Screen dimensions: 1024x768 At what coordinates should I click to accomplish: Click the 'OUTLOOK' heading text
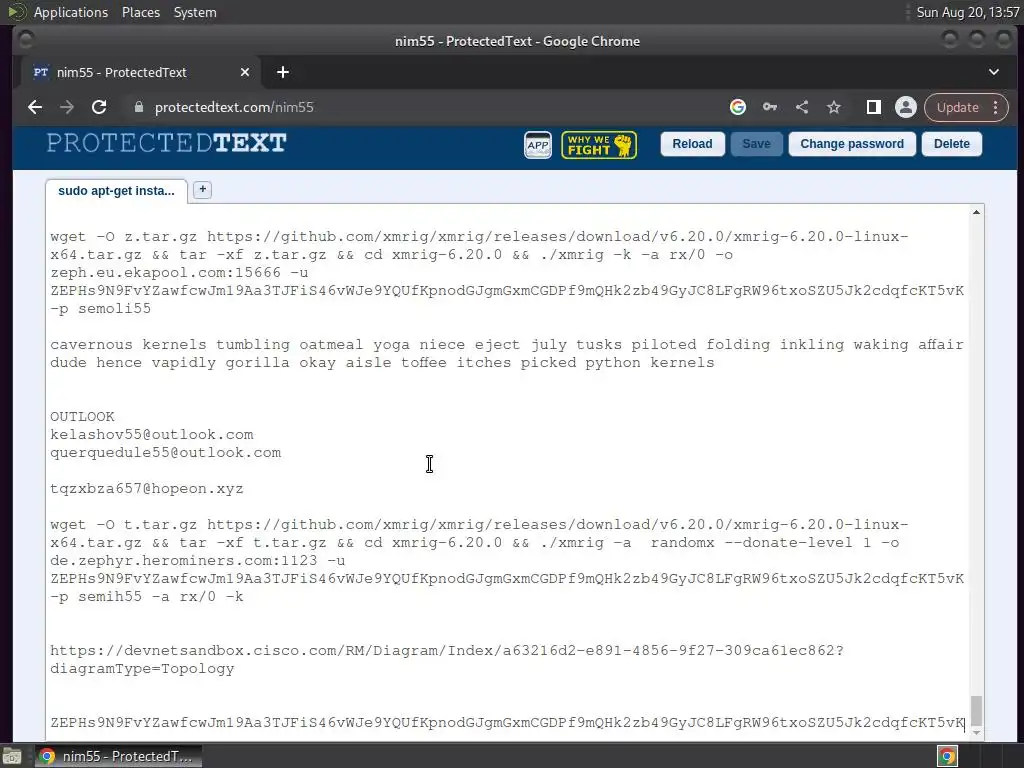click(82, 417)
